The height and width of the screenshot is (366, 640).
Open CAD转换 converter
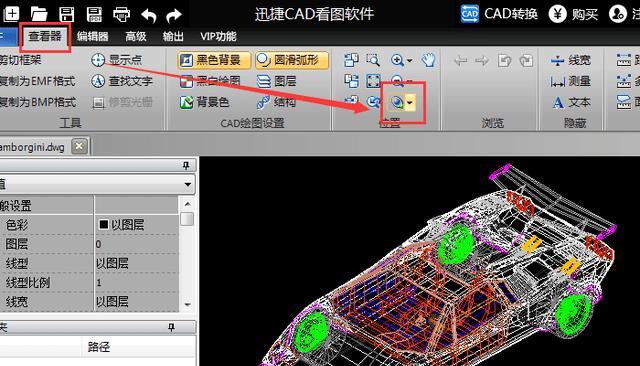coord(499,14)
